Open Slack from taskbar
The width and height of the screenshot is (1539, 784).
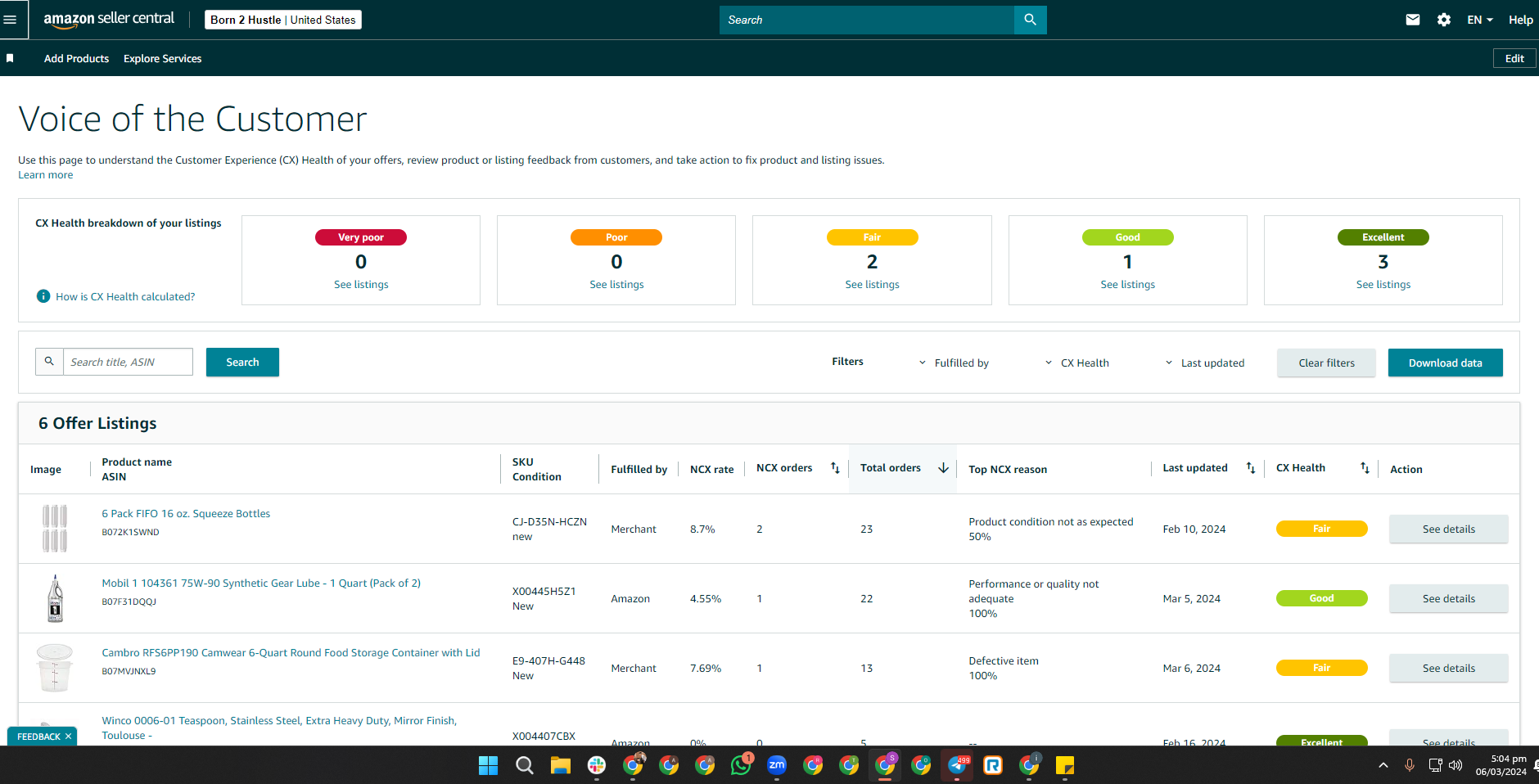[597, 765]
